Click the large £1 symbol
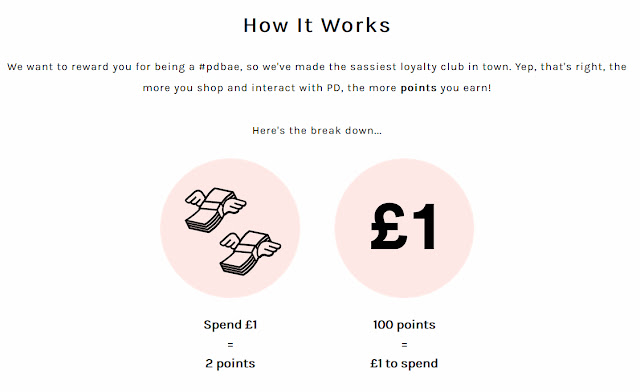The image size is (640, 392). point(404,227)
